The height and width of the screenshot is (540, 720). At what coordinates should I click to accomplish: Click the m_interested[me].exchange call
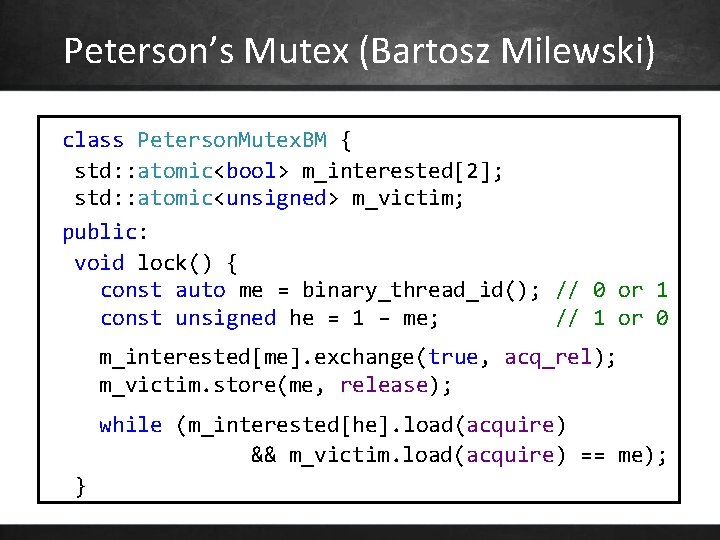click(x=357, y=357)
